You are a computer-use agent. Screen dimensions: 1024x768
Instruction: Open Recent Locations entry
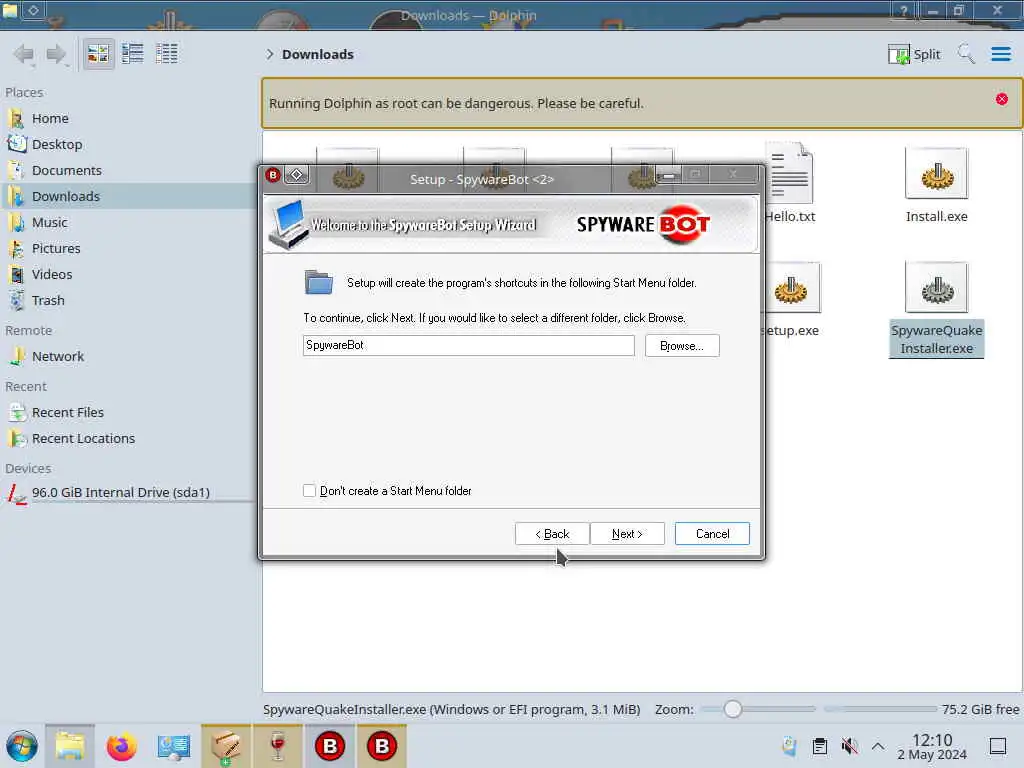click(83, 439)
